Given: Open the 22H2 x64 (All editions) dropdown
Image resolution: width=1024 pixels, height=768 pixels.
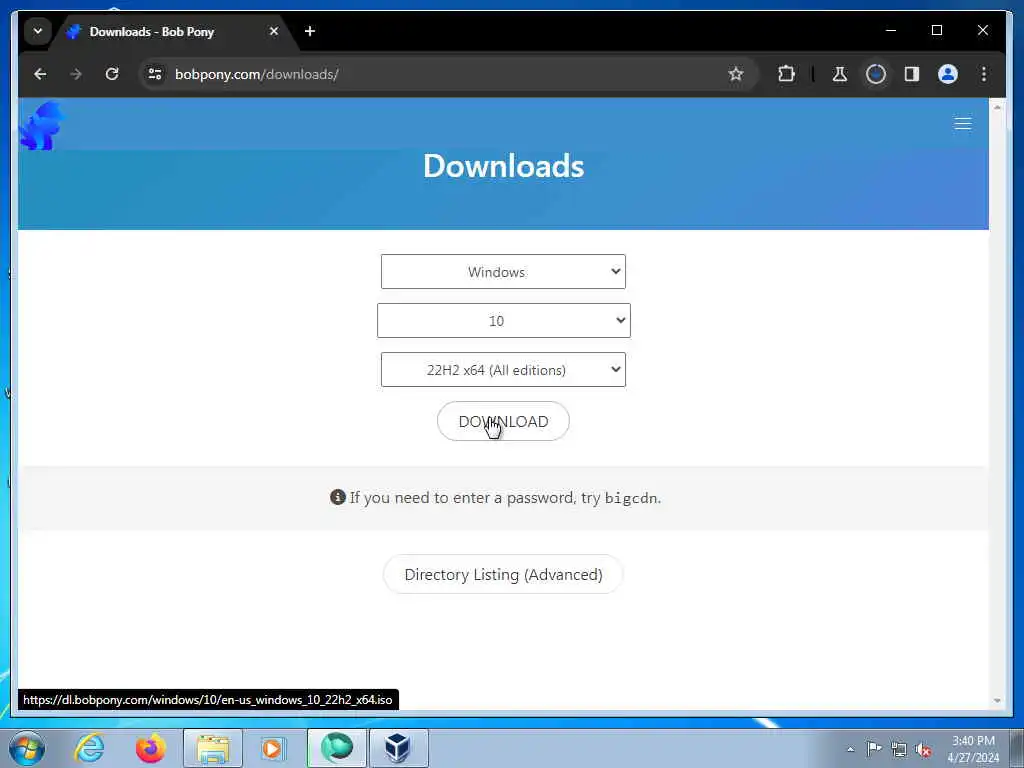Looking at the screenshot, I should click(503, 370).
